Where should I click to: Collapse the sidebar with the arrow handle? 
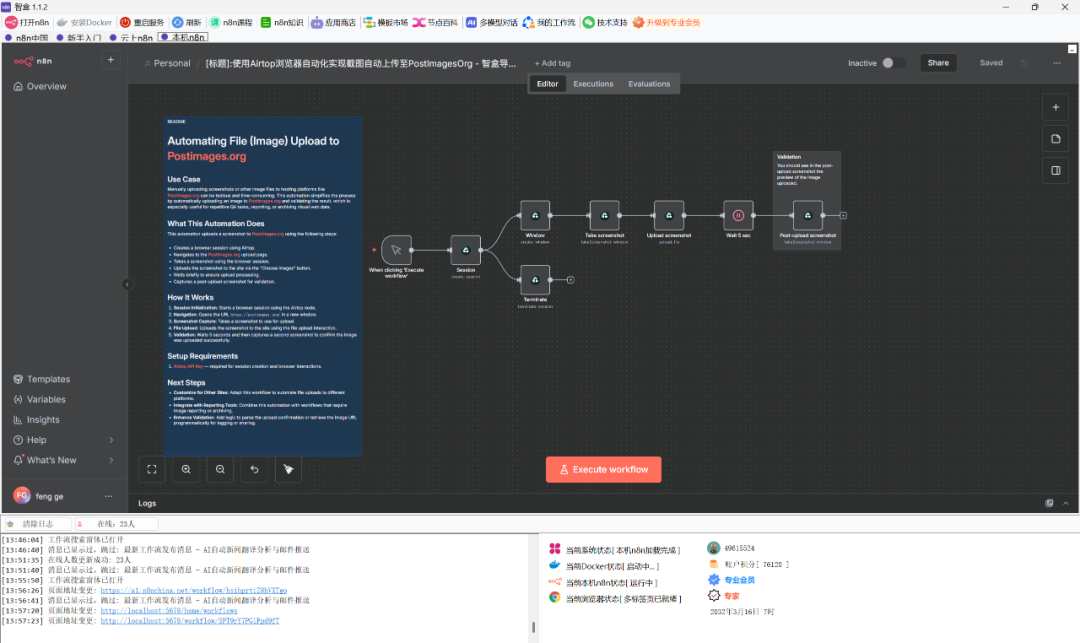click(127, 284)
